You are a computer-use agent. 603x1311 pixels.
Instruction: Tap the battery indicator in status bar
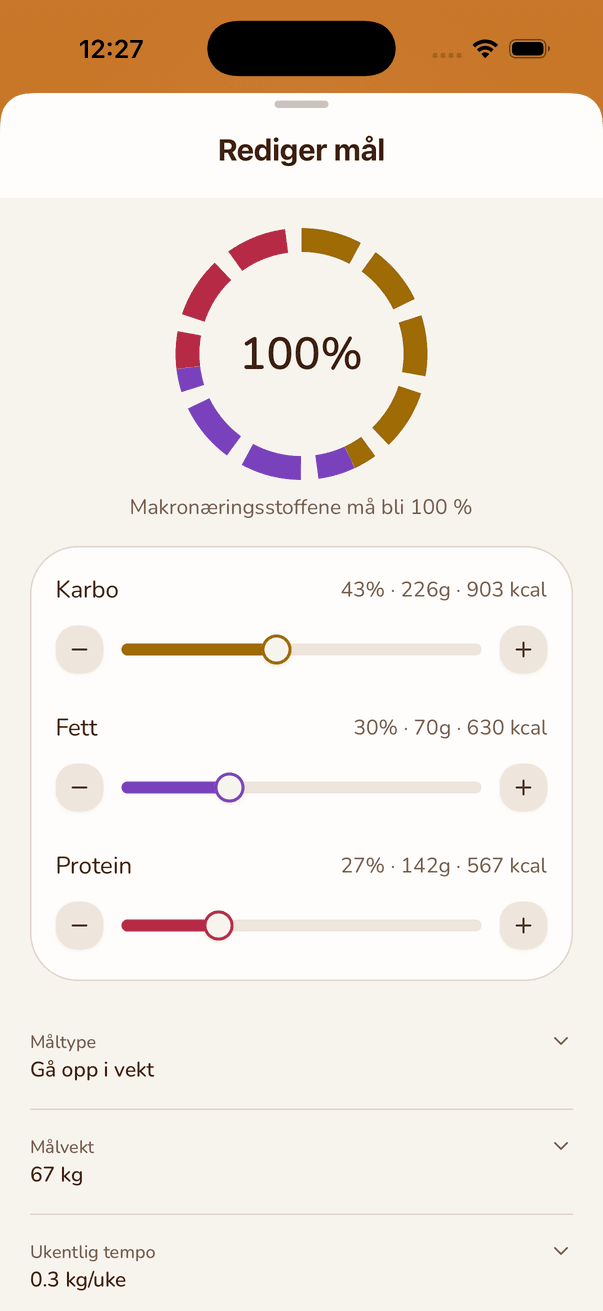click(529, 49)
